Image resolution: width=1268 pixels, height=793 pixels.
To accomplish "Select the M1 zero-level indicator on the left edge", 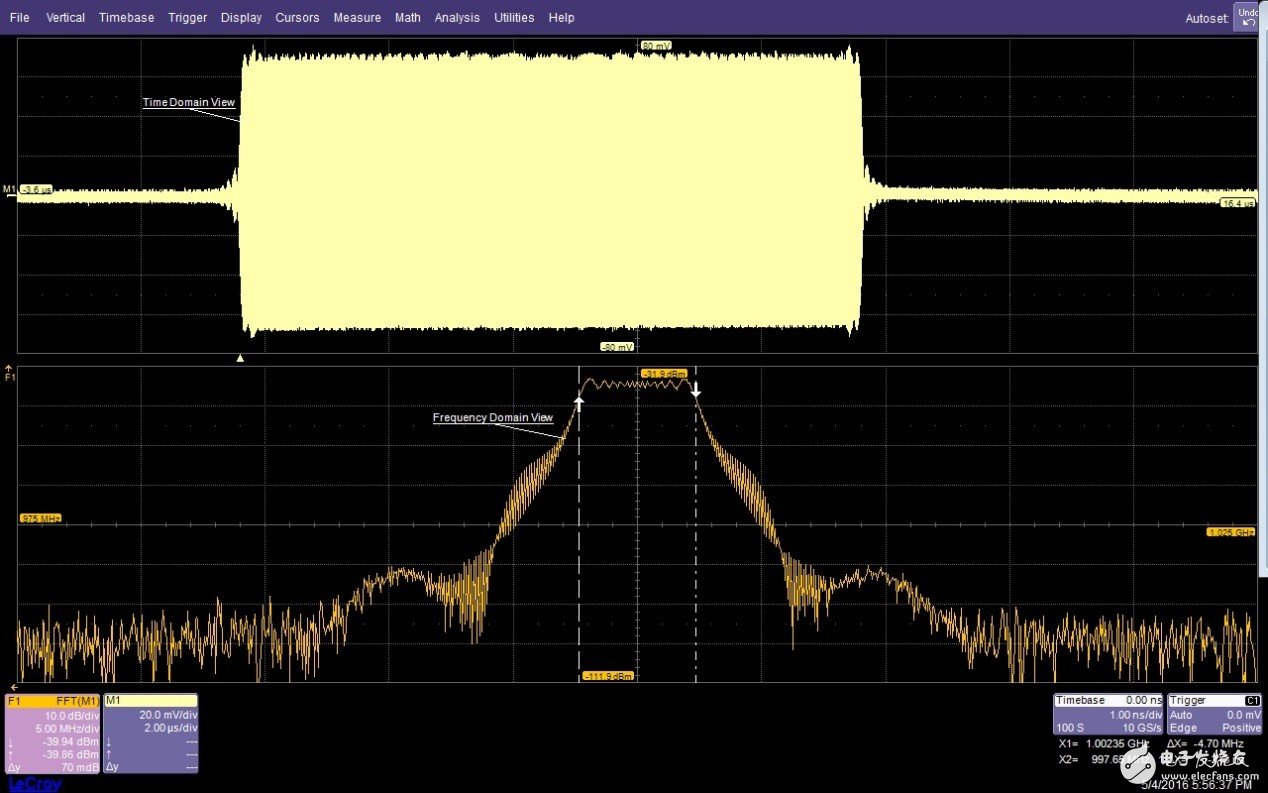I will click(10, 189).
